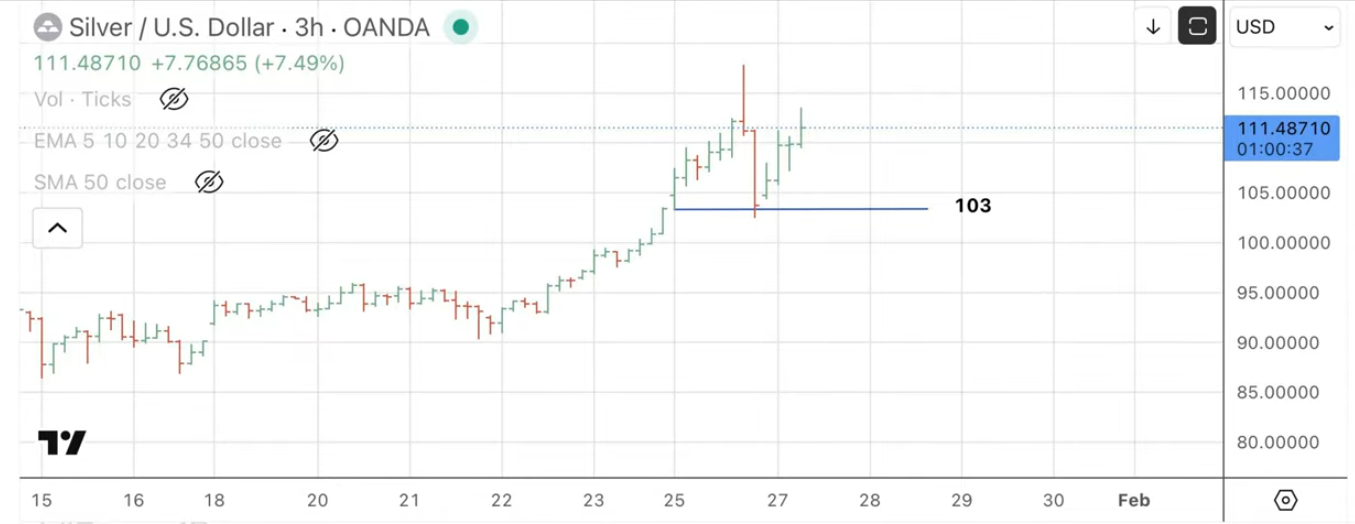Screen dimensions: 1355x524
Task: Click the Feb label on time axis
Action: click(x=1133, y=500)
